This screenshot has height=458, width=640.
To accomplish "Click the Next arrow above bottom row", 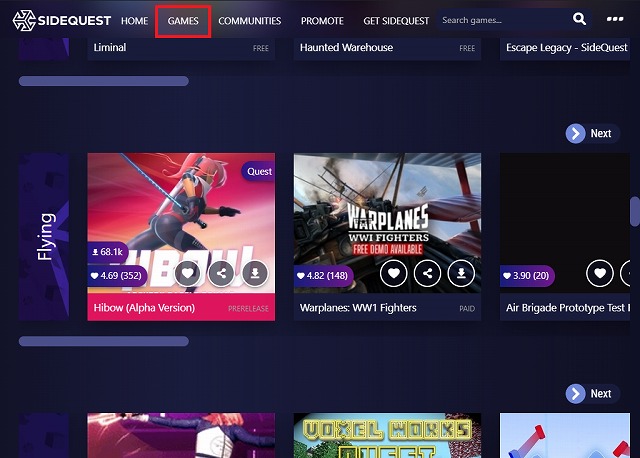I will coord(576,394).
